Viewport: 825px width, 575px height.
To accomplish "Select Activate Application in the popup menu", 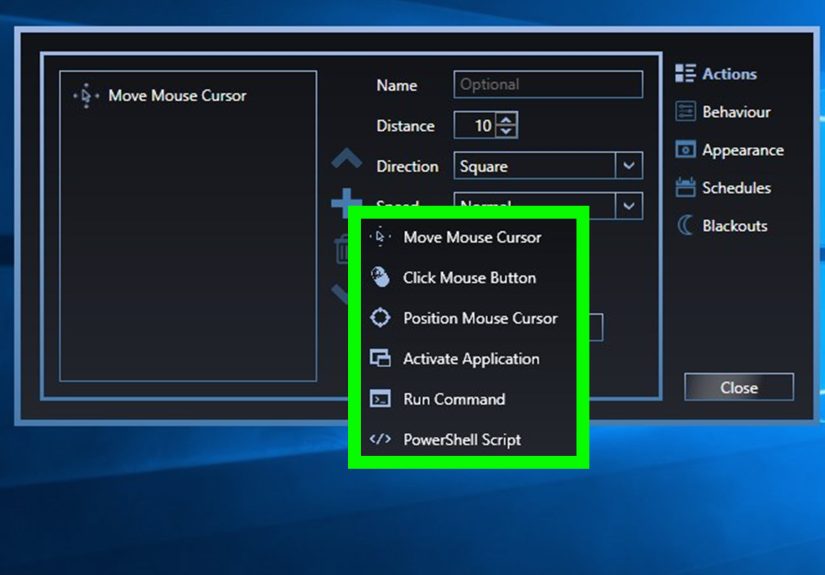I will pos(470,359).
